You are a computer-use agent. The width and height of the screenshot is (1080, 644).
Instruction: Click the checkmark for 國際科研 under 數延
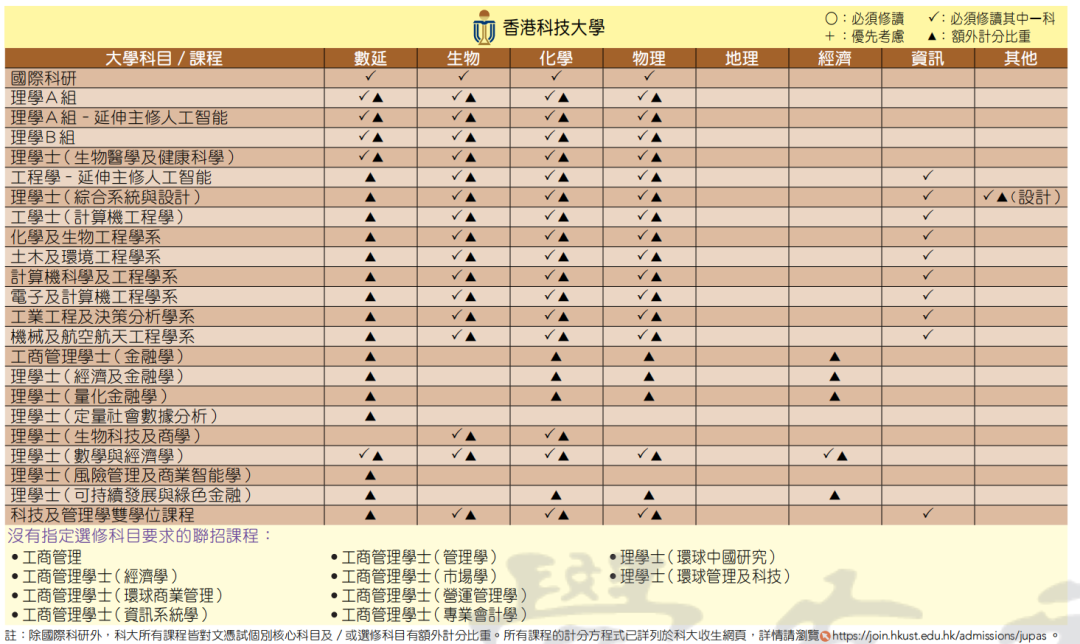click(370, 78)
